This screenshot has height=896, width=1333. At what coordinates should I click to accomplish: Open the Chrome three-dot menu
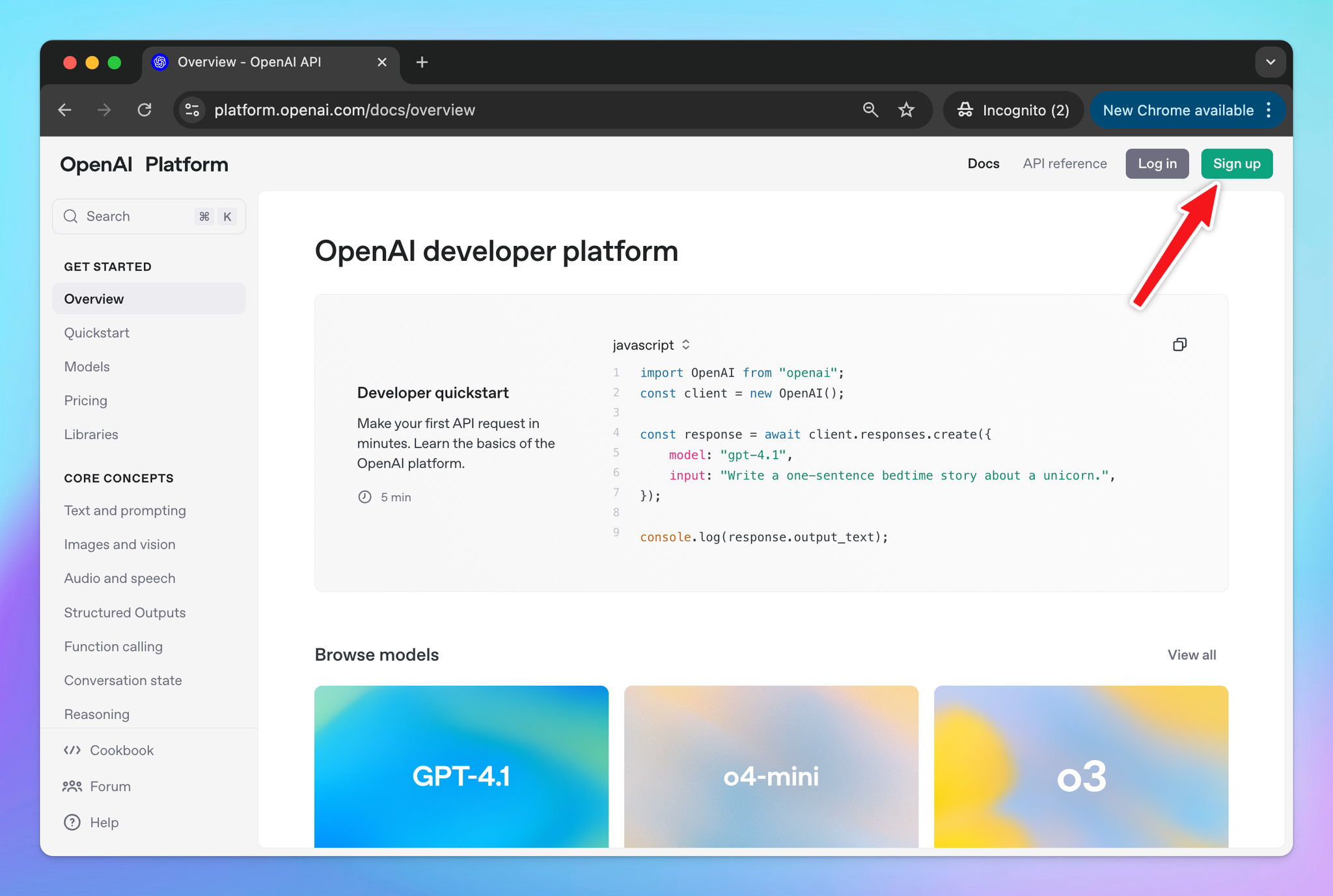(1269, 109)
